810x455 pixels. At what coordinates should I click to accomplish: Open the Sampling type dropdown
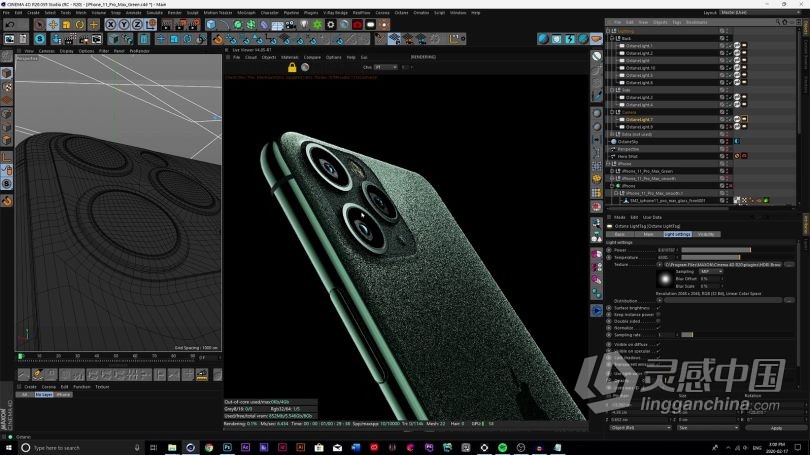click(x=711, y=272)
